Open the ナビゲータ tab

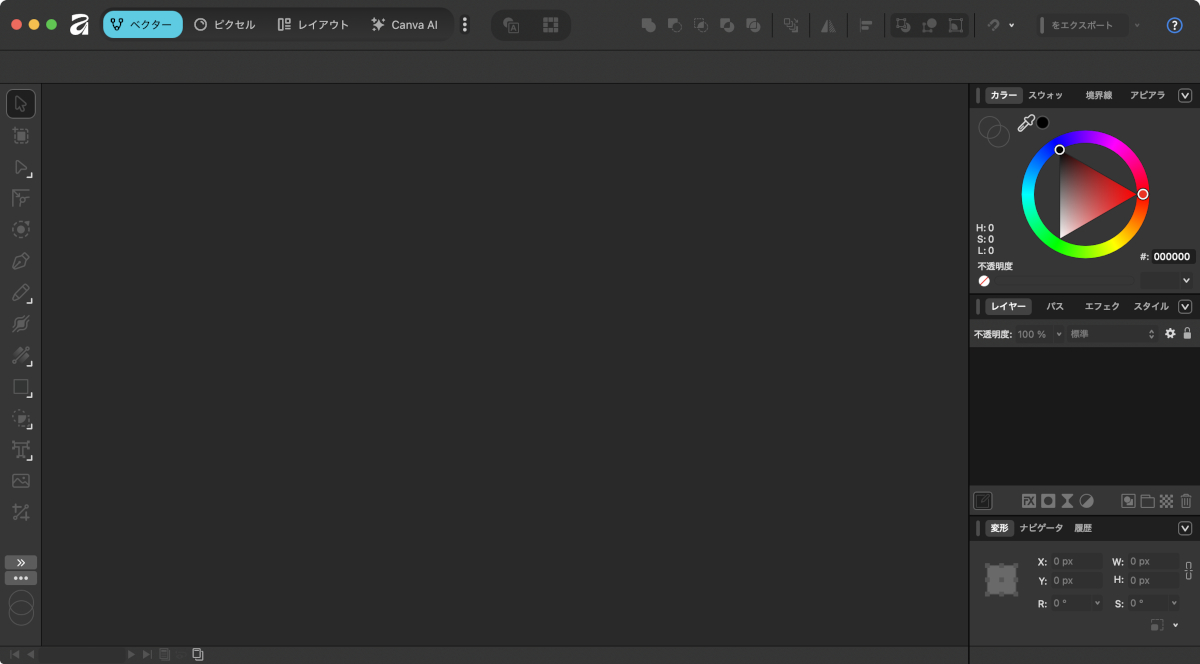[1041, 528]
